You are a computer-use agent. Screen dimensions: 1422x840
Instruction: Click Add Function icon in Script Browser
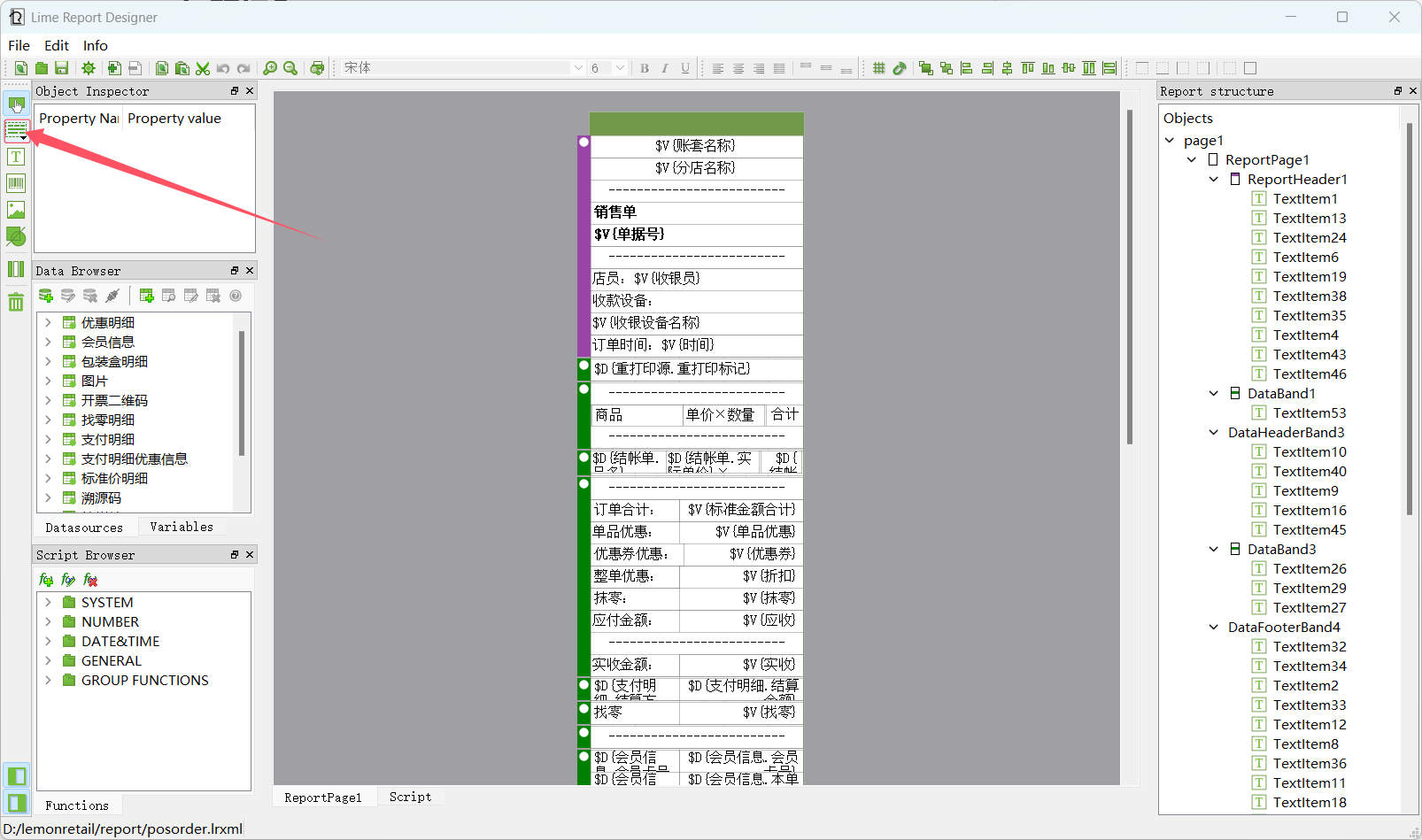pos(46,580)
